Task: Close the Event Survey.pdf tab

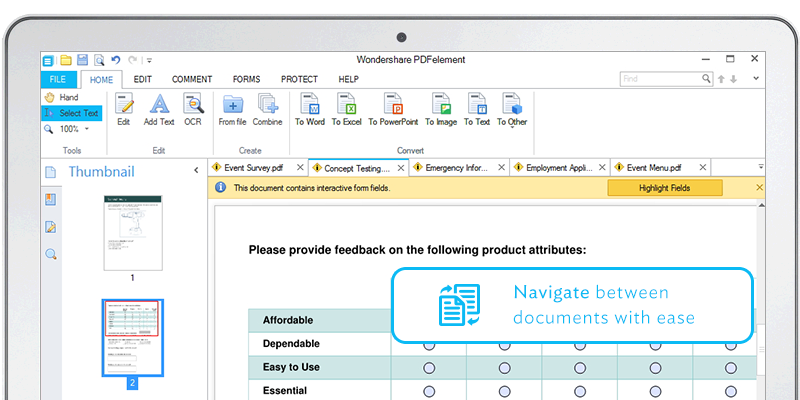Action: point(300,167)
